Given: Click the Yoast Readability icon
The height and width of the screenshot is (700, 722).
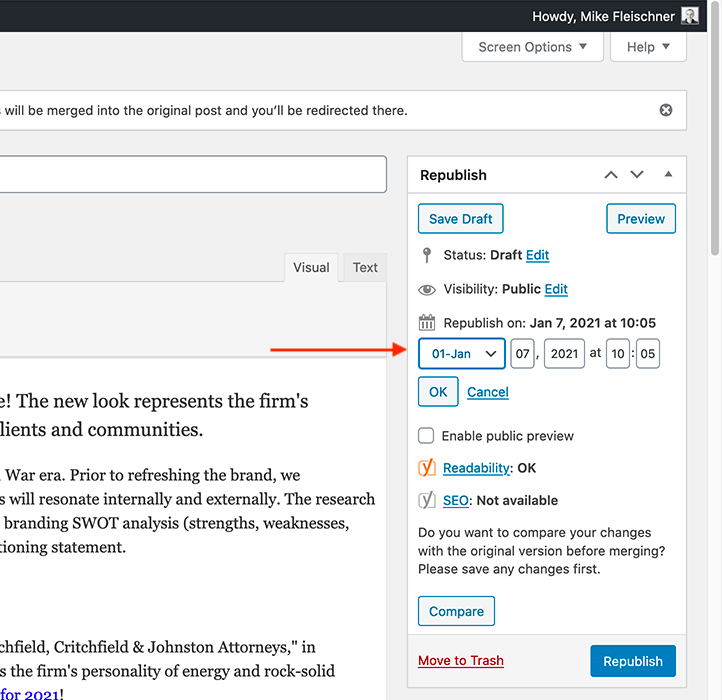Looking at the screenshot, I should pyautogui.click(x=427, y=468).
